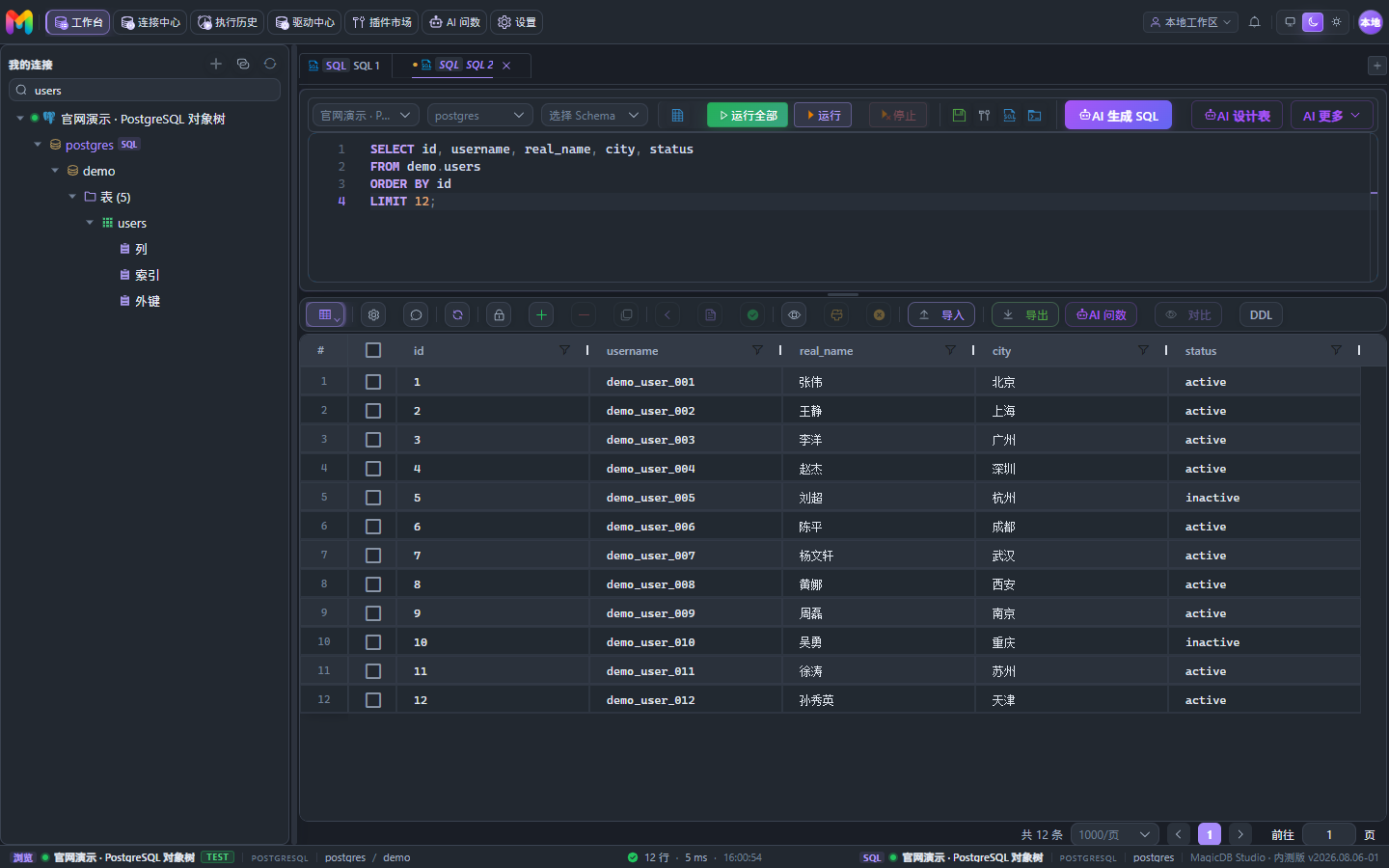Open the 插件市场 menu
The image size is (1389, 868).
[382, 22]
